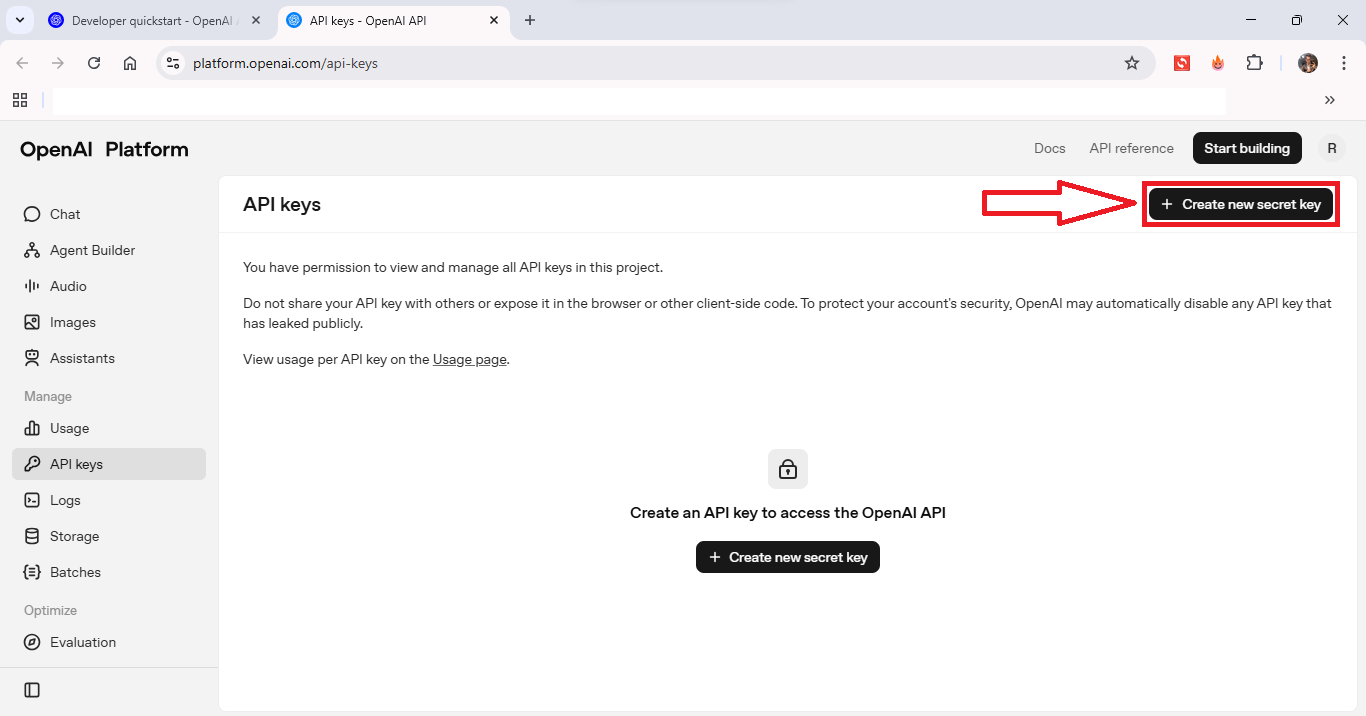The width and height of the screenshot is (1366, 716).
Task: Click the top-right Create new secret key button
Action: pos(1240,204)
